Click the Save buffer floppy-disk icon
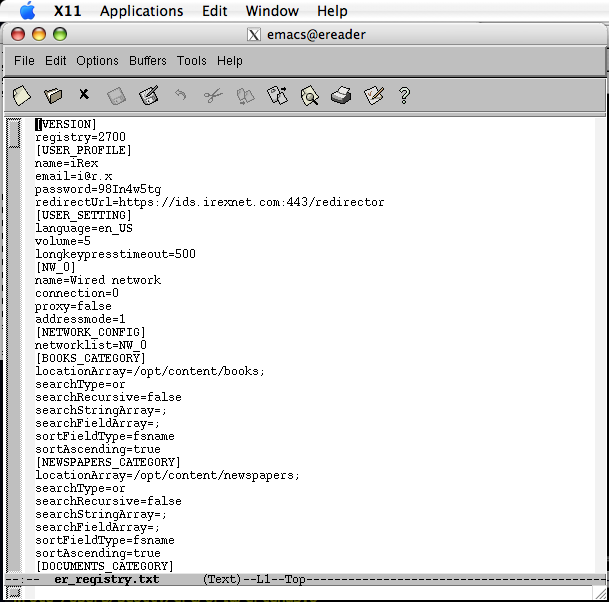The width and height of the screenshot is (609, 602). coord(116,96)
